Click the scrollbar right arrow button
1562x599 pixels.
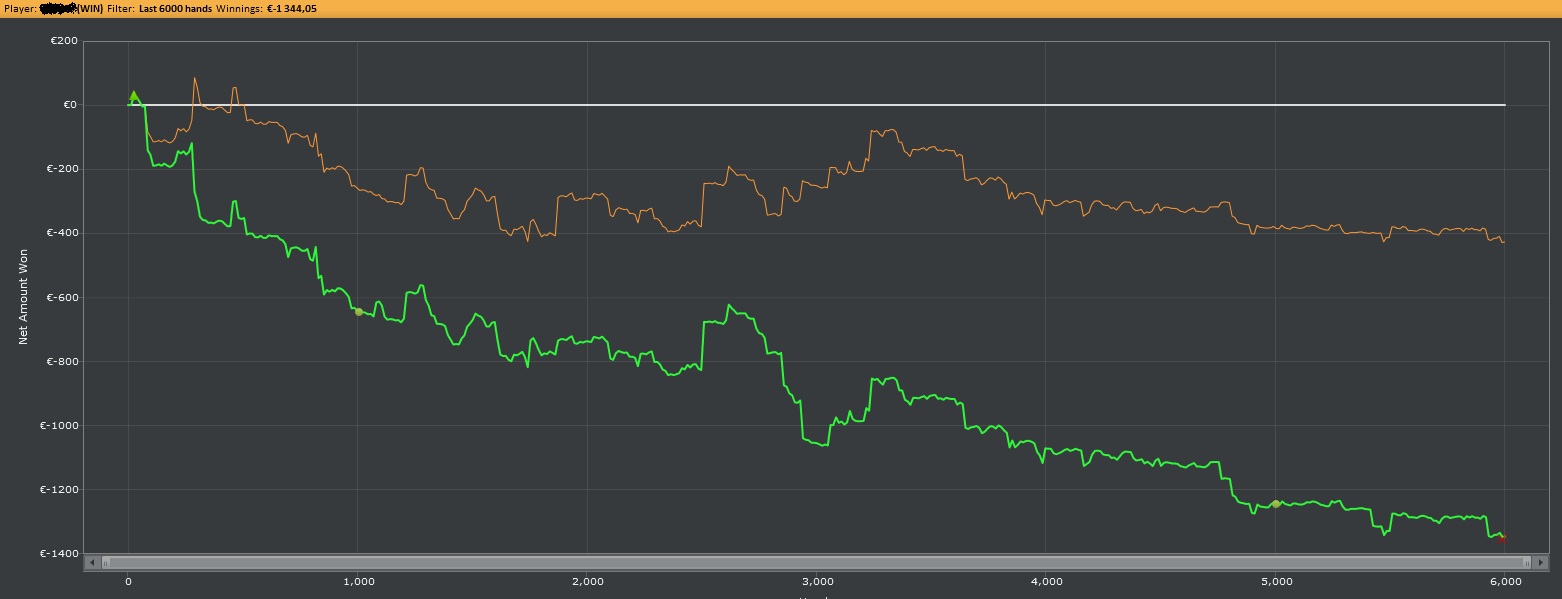pyautogui.click(x=1541, y=563)
